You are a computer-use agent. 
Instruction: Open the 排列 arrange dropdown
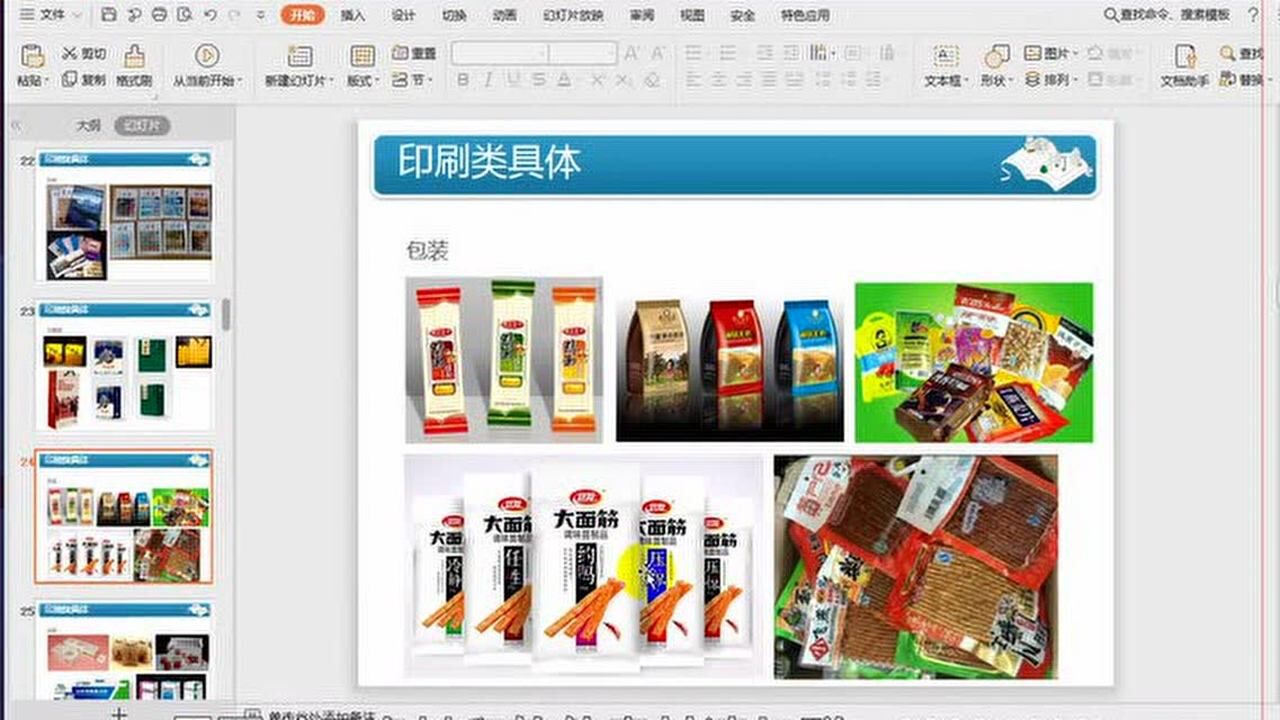coord(1051,79)
